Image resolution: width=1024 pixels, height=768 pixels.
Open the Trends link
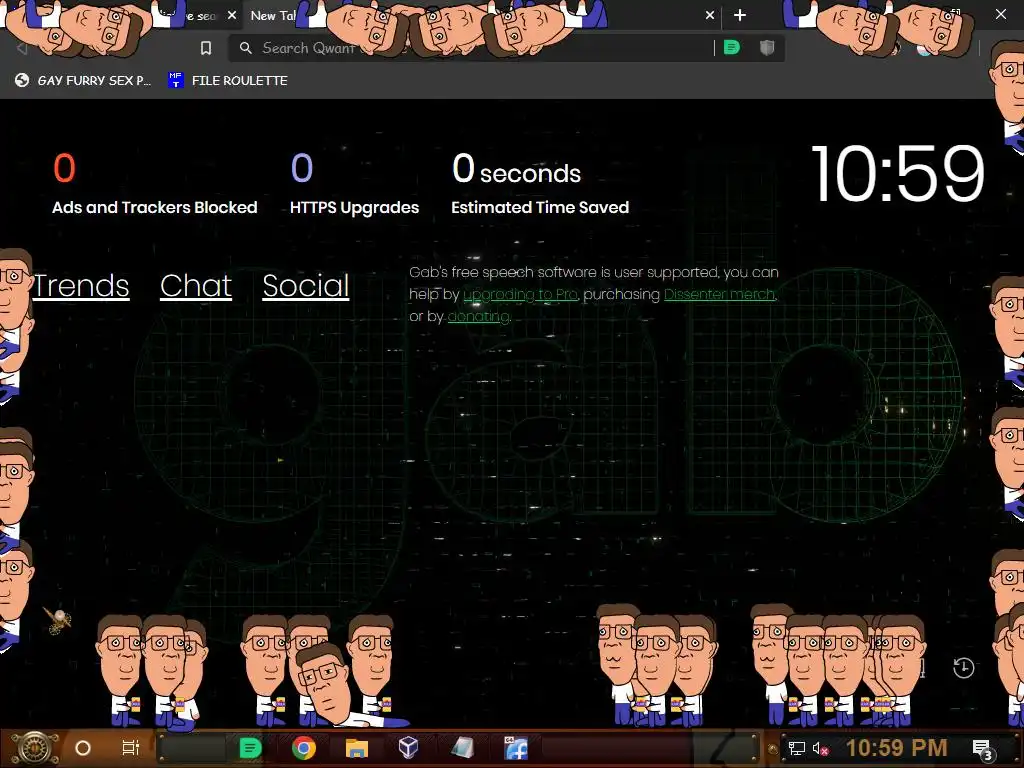pos(81,286)
